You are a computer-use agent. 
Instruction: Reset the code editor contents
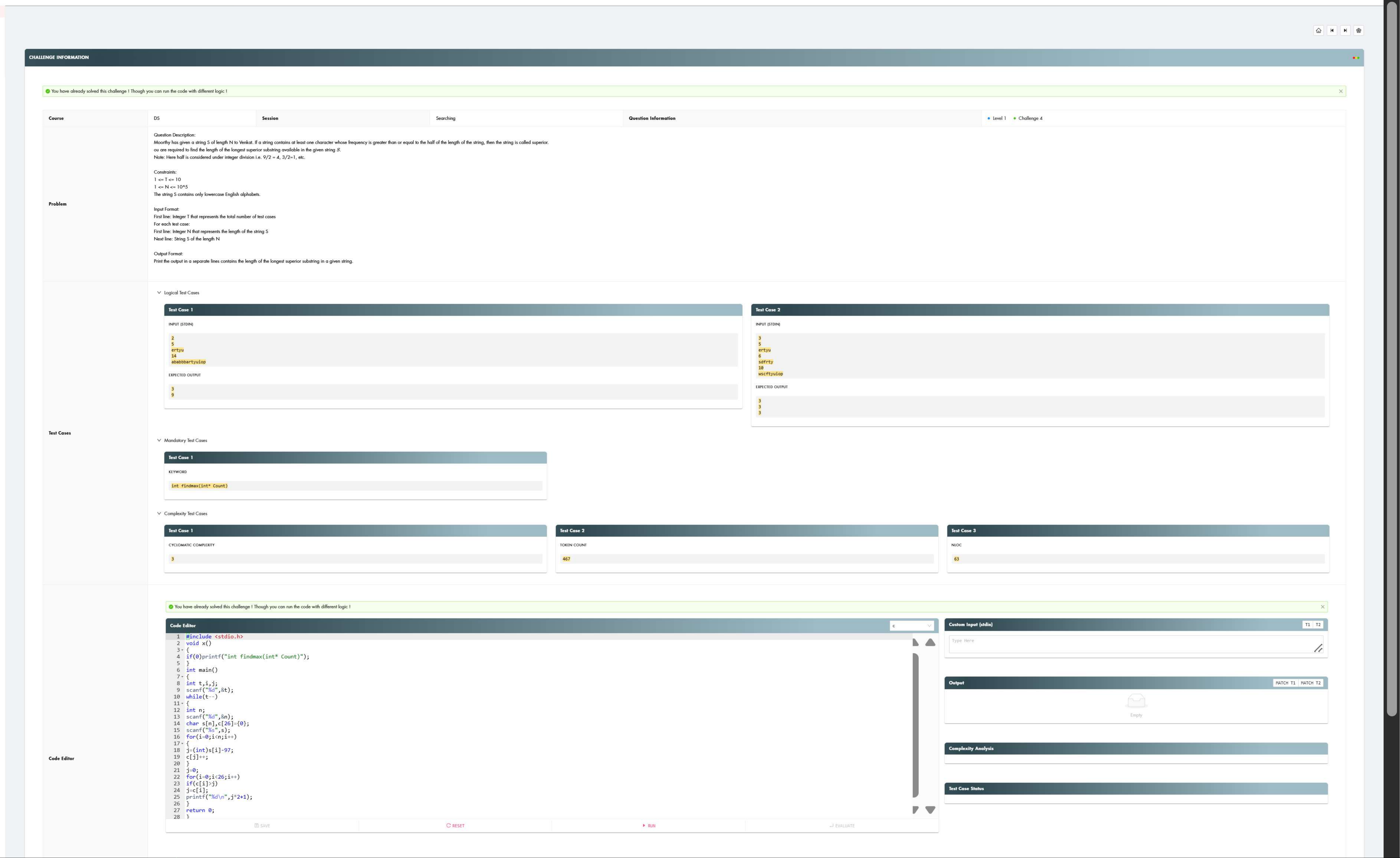(455, 826)
